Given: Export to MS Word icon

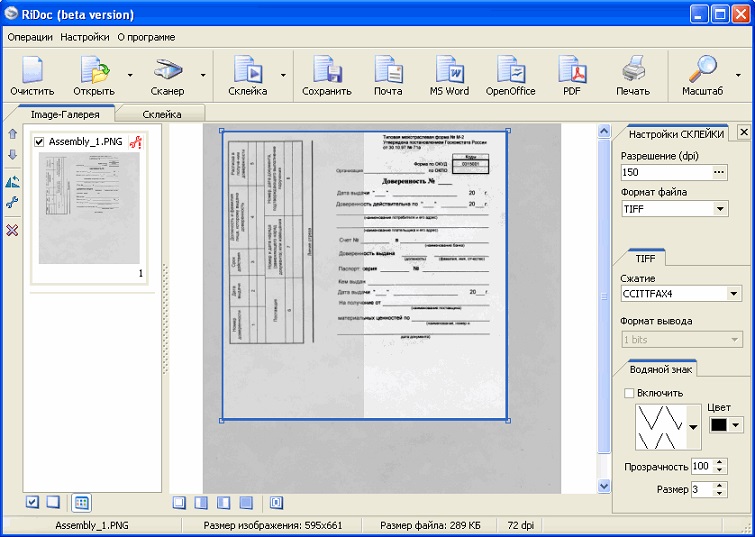Looking at the screenshot, I should pos(449,69).
